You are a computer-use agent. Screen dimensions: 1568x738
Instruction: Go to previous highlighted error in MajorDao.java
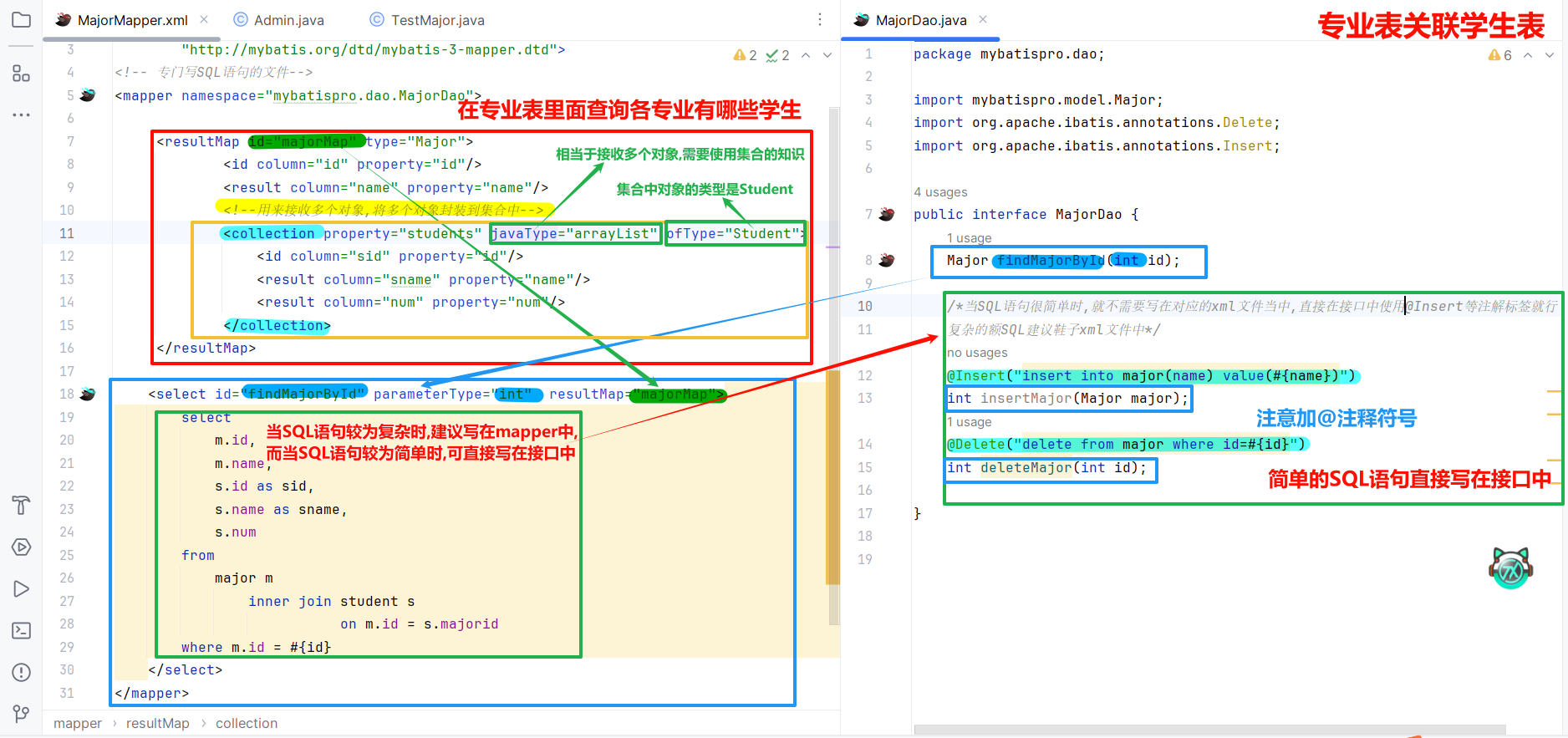pyautogui.click(x=1528, y=55)
